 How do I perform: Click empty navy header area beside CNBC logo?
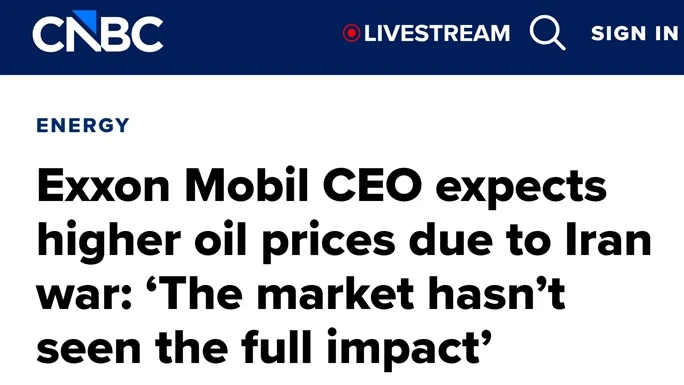[x=253, y=37]
